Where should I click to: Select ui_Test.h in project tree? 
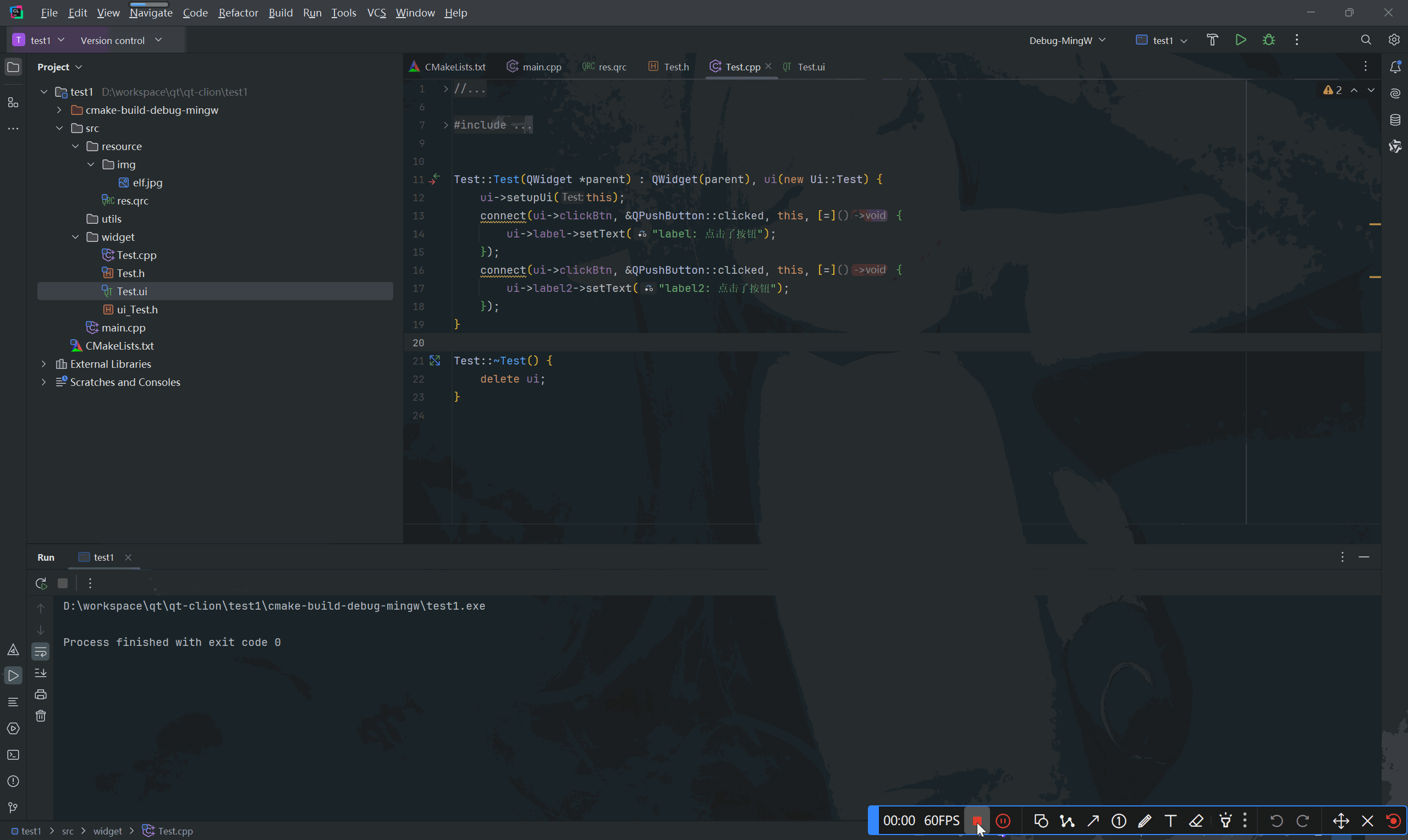point(137,310)
